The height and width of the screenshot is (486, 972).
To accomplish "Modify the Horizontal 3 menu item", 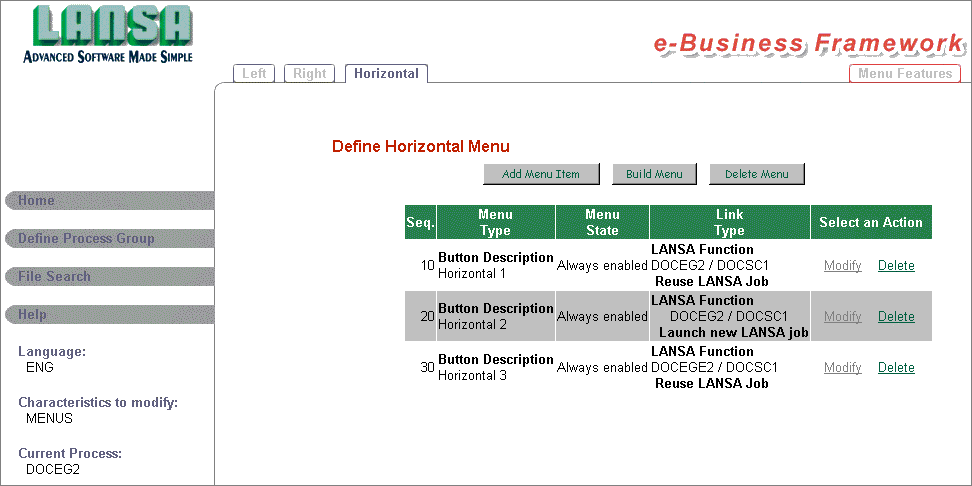I will point(842,368).
